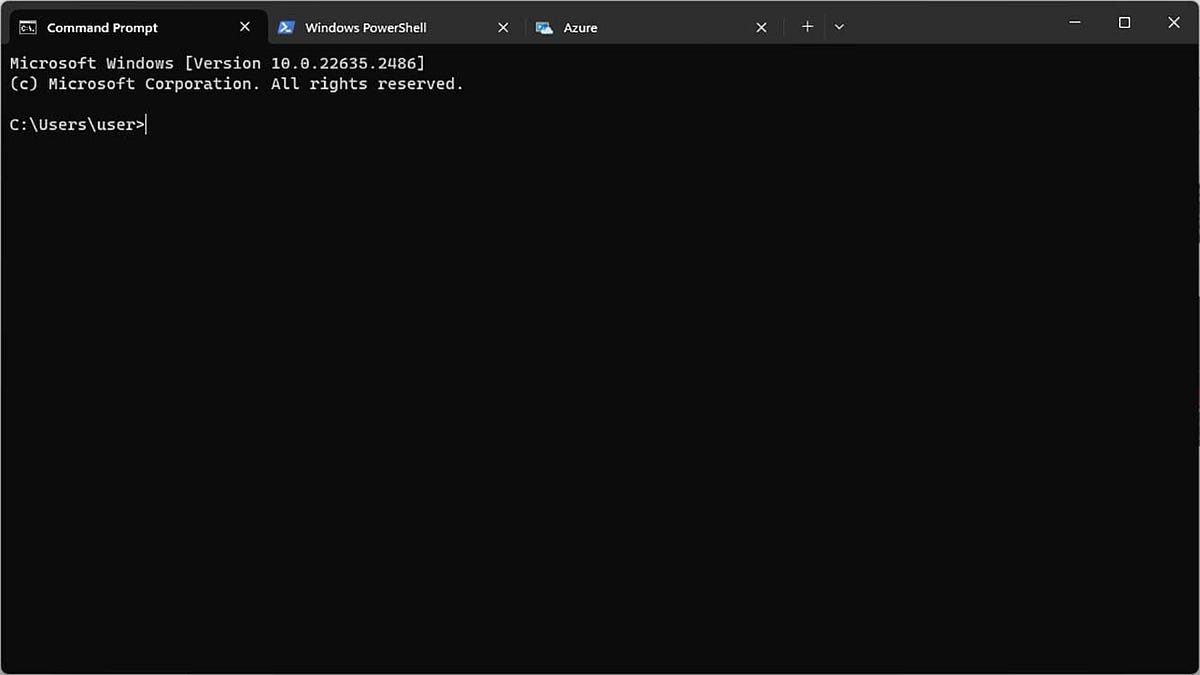Close the Windows PowerShell tab
This screenshot has height=675, width=1200.
[x=503, y=27]
